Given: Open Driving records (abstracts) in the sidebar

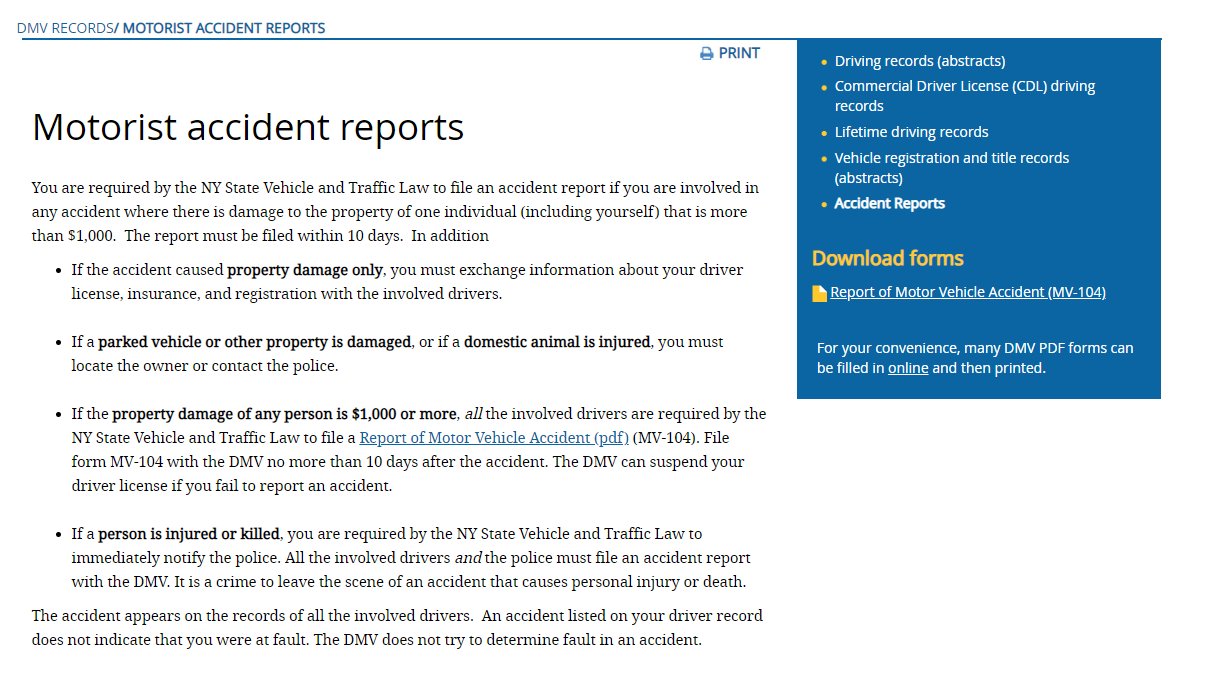Looking at the screenshot, I should [920, 61].
